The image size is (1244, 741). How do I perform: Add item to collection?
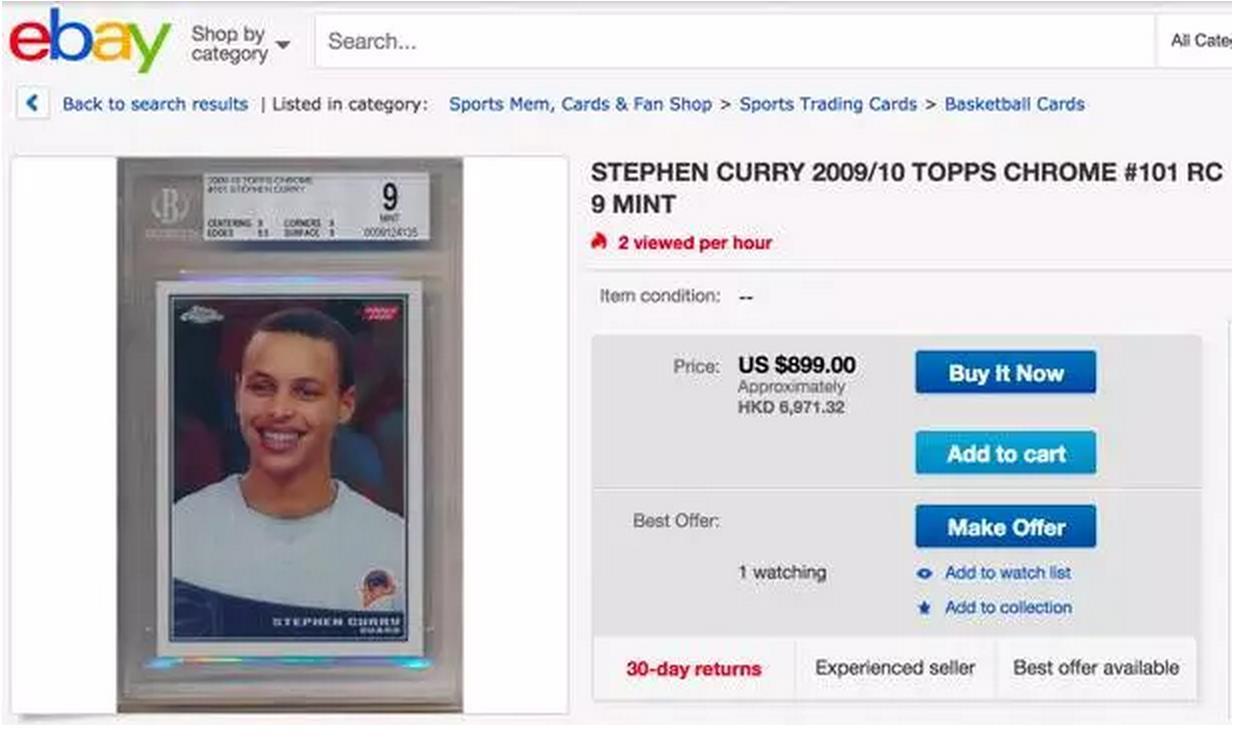1008,608
